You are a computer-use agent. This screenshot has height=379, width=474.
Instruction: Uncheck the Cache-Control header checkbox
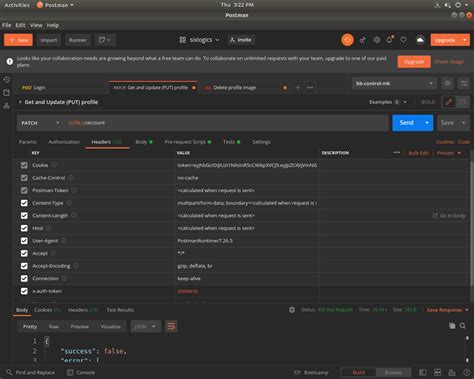coord(24,178)
